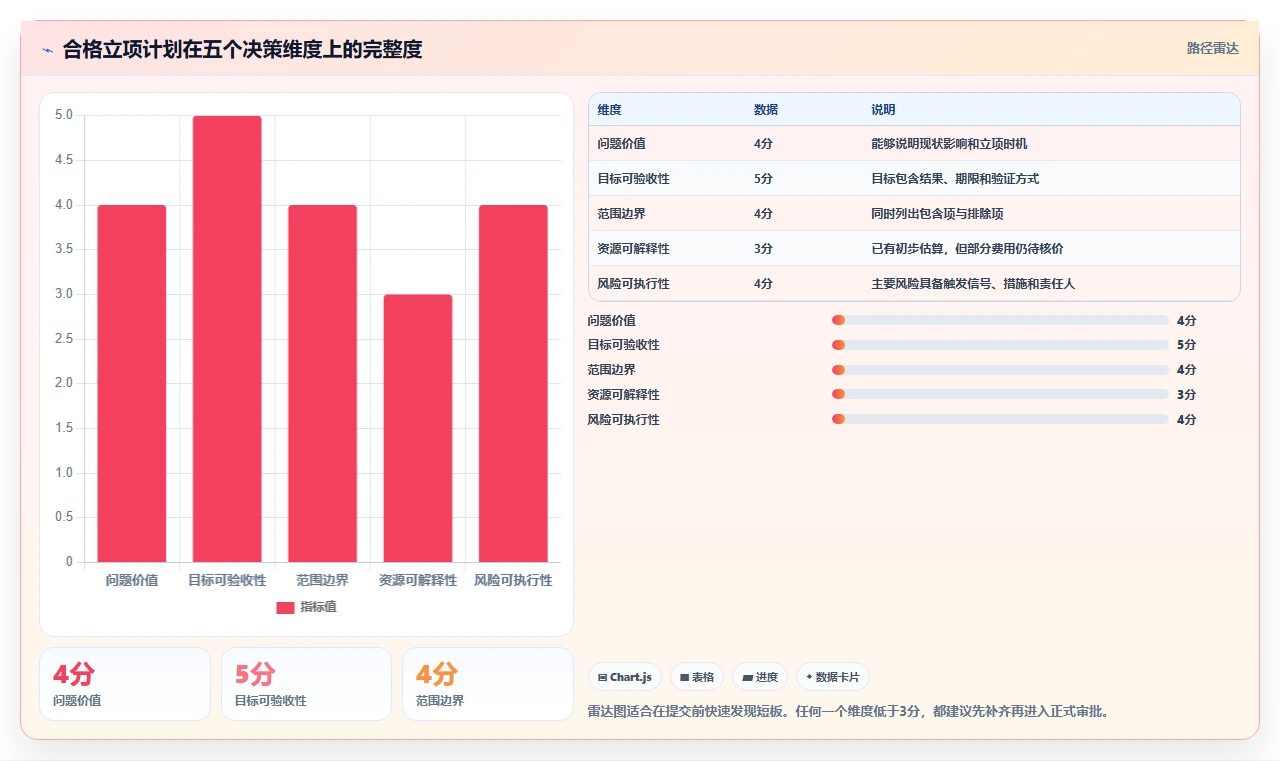Click 3分 in the table's 资源可解释性 row

click(763, 249)
